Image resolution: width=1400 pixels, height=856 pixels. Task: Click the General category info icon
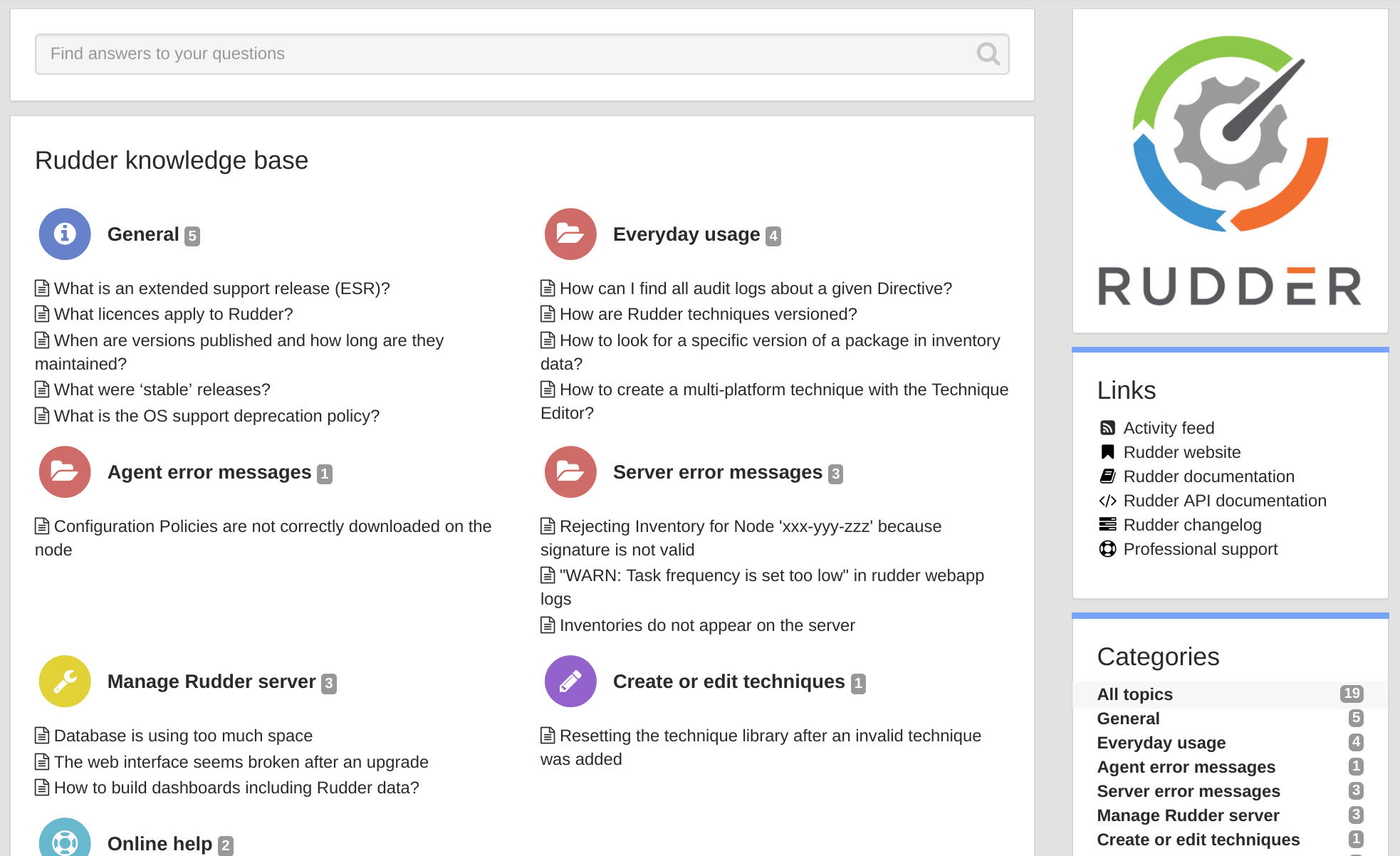click(x=65, y=234)
